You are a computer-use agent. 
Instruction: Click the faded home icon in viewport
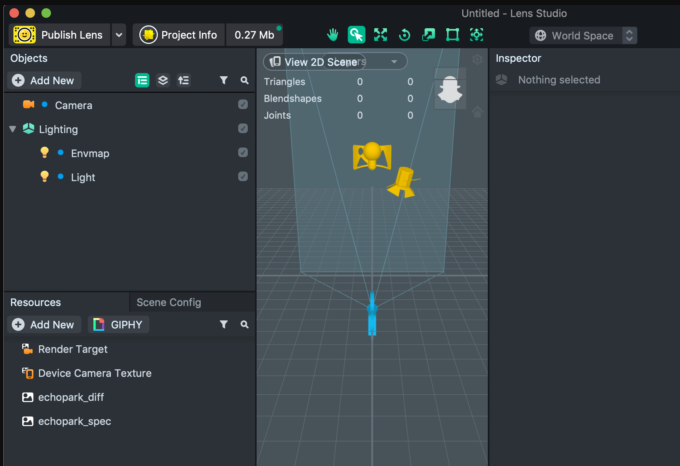coord(477,112)
